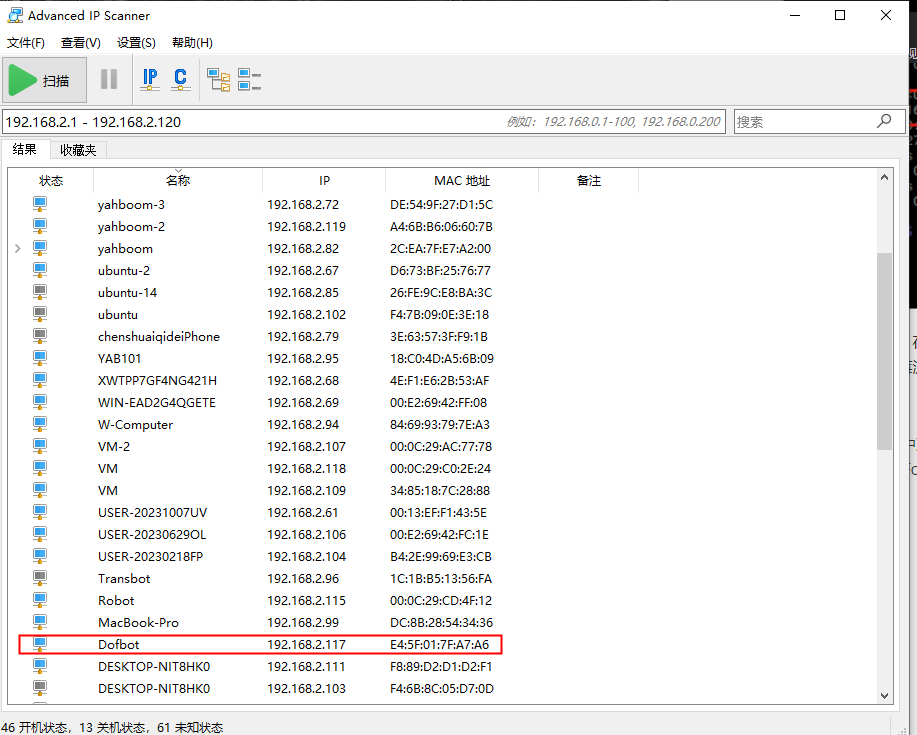Select the USER-20231007UV device name
Image resolution: width=917 pixels, height=735 pixels.
[153, 512]
